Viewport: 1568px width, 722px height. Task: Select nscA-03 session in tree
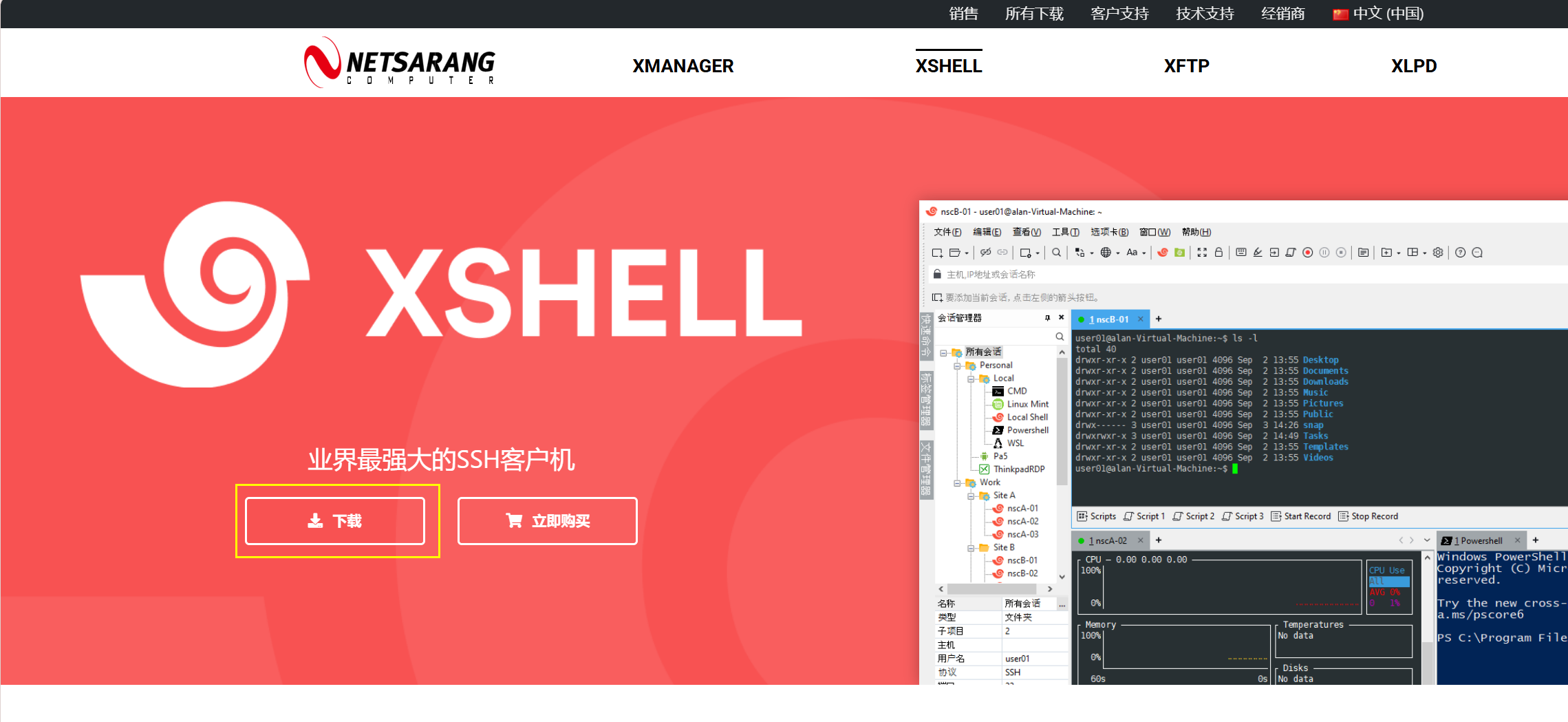pos(1016,535)
